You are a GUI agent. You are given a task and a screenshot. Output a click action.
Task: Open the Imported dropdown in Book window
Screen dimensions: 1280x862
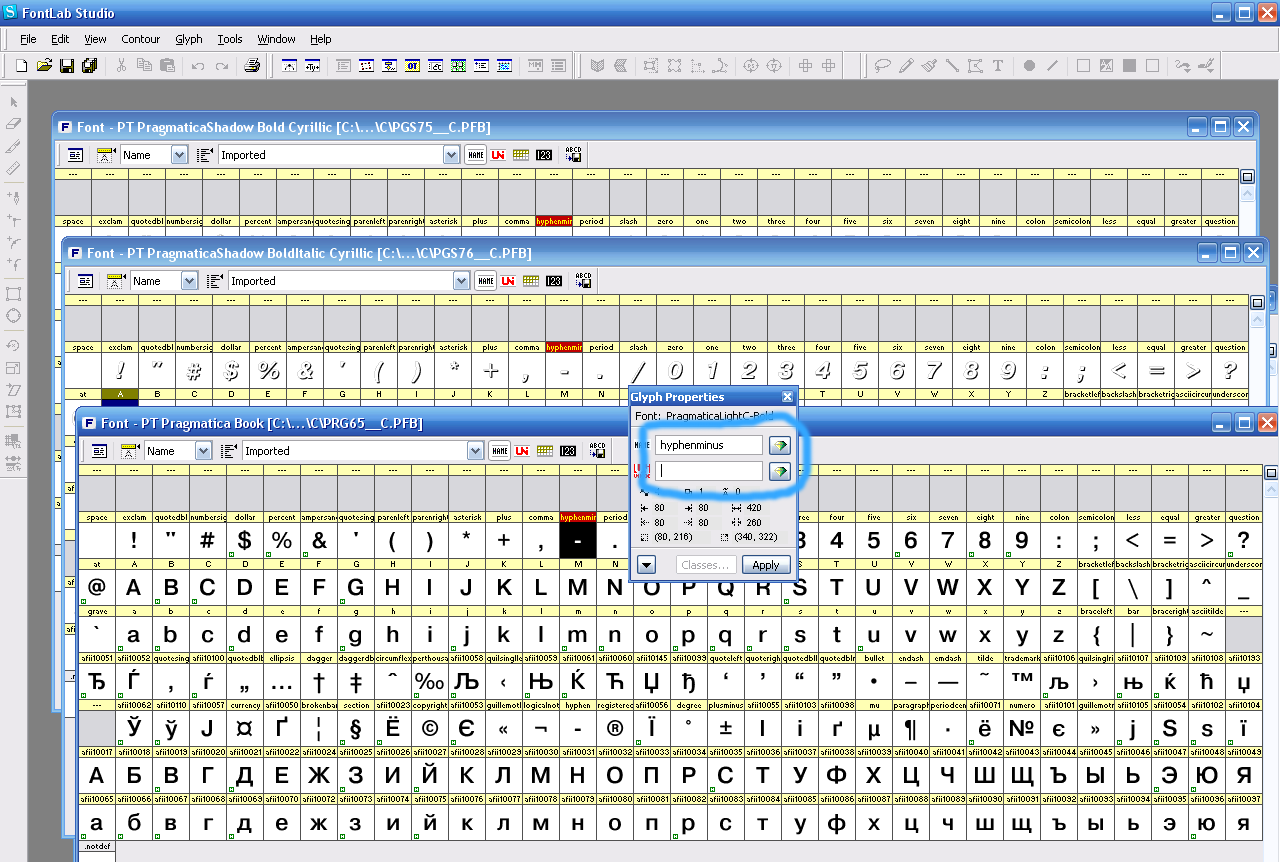(477, 451)
